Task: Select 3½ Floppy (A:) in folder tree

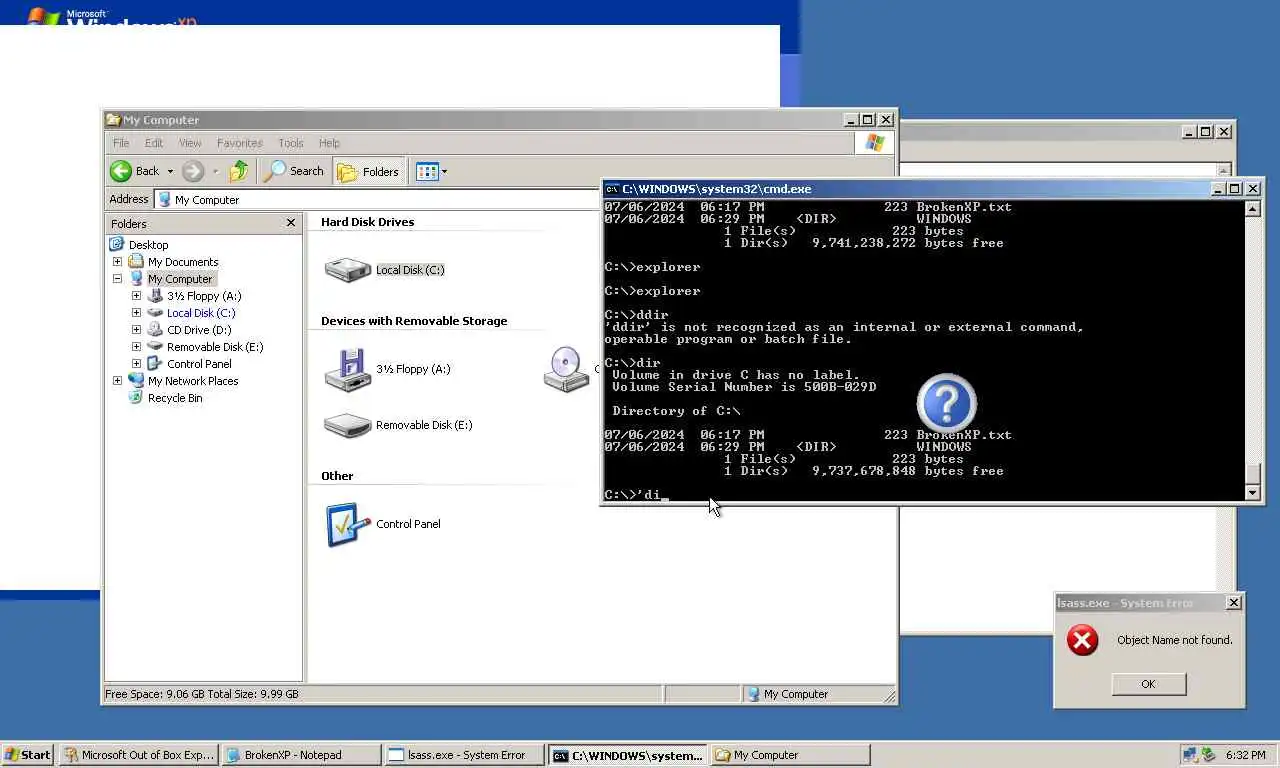Action: click(x=204, y=296)
